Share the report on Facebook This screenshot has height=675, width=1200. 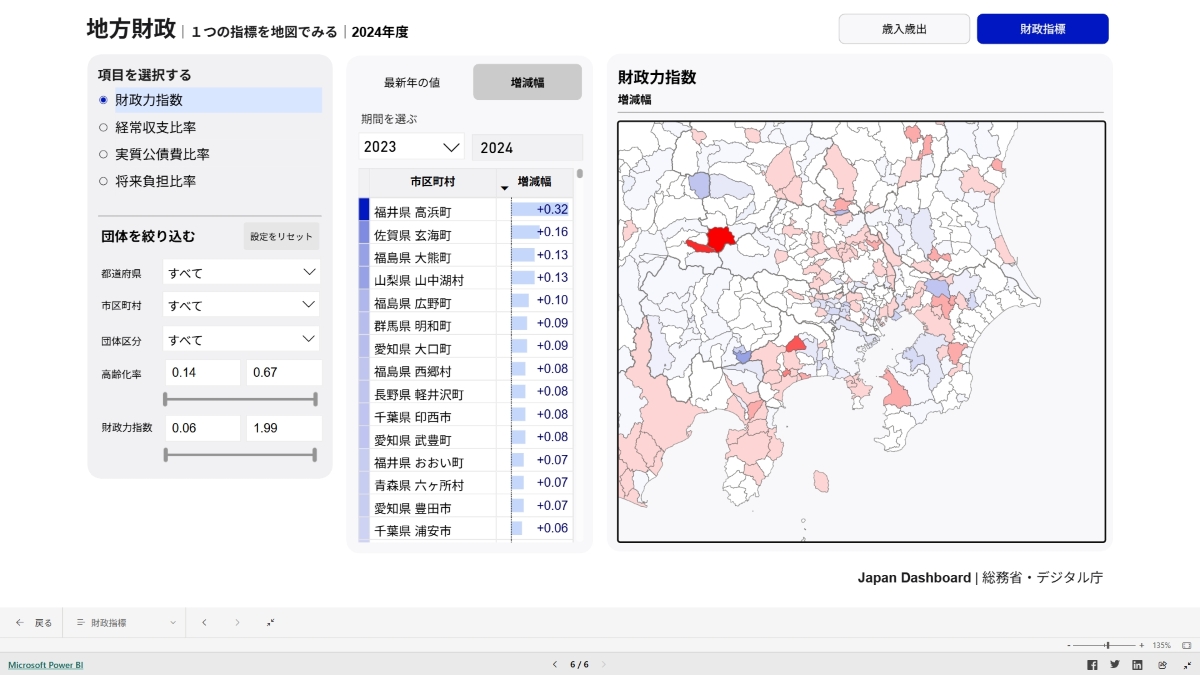[x=1092, y=665]
